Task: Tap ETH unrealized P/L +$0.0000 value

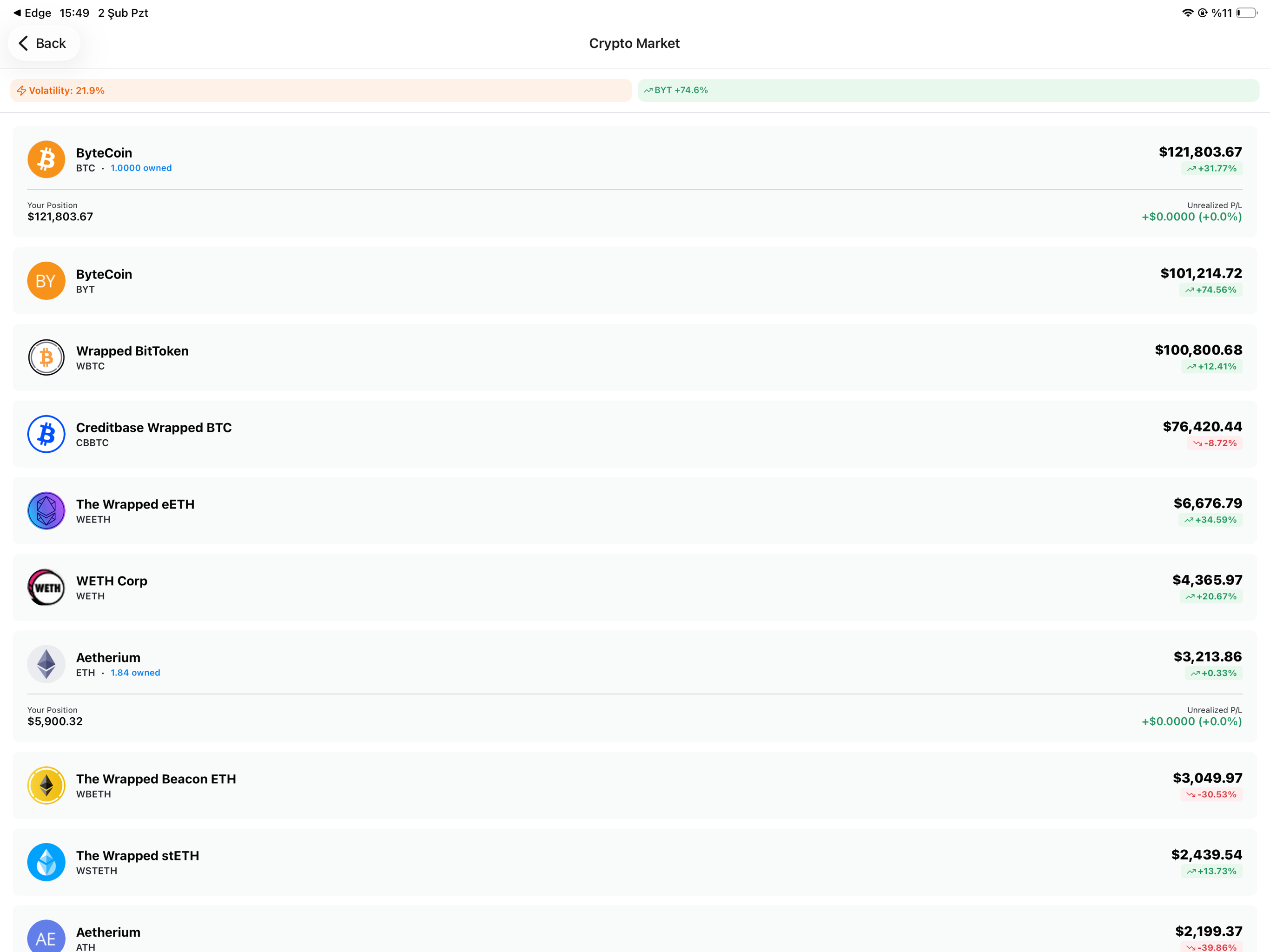Action: (1191, 722)
